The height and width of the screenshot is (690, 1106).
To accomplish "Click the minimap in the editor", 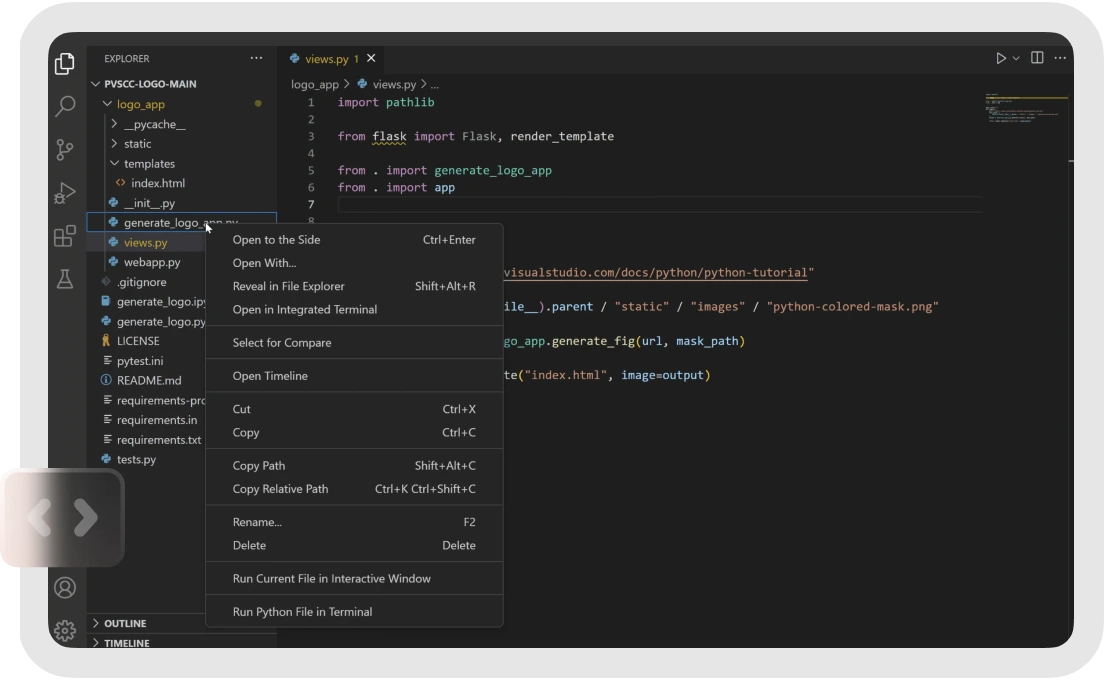I will (1025, 110).
